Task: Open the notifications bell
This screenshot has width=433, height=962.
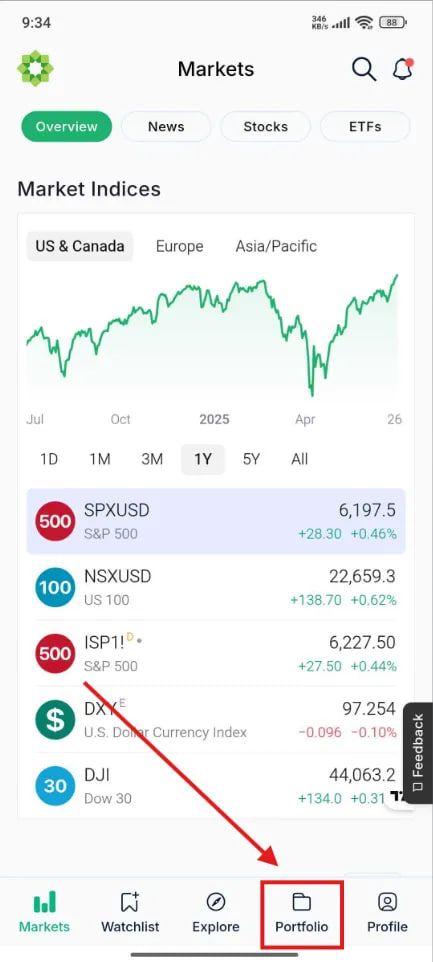Action: click(x=402, y=69)
